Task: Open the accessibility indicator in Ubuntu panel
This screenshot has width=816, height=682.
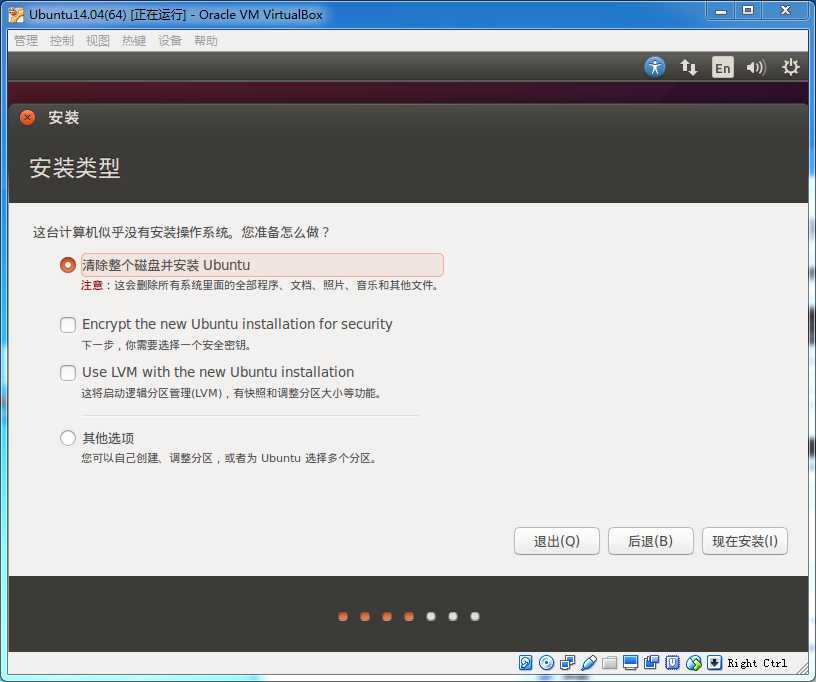Action: [x=655, y=68]
